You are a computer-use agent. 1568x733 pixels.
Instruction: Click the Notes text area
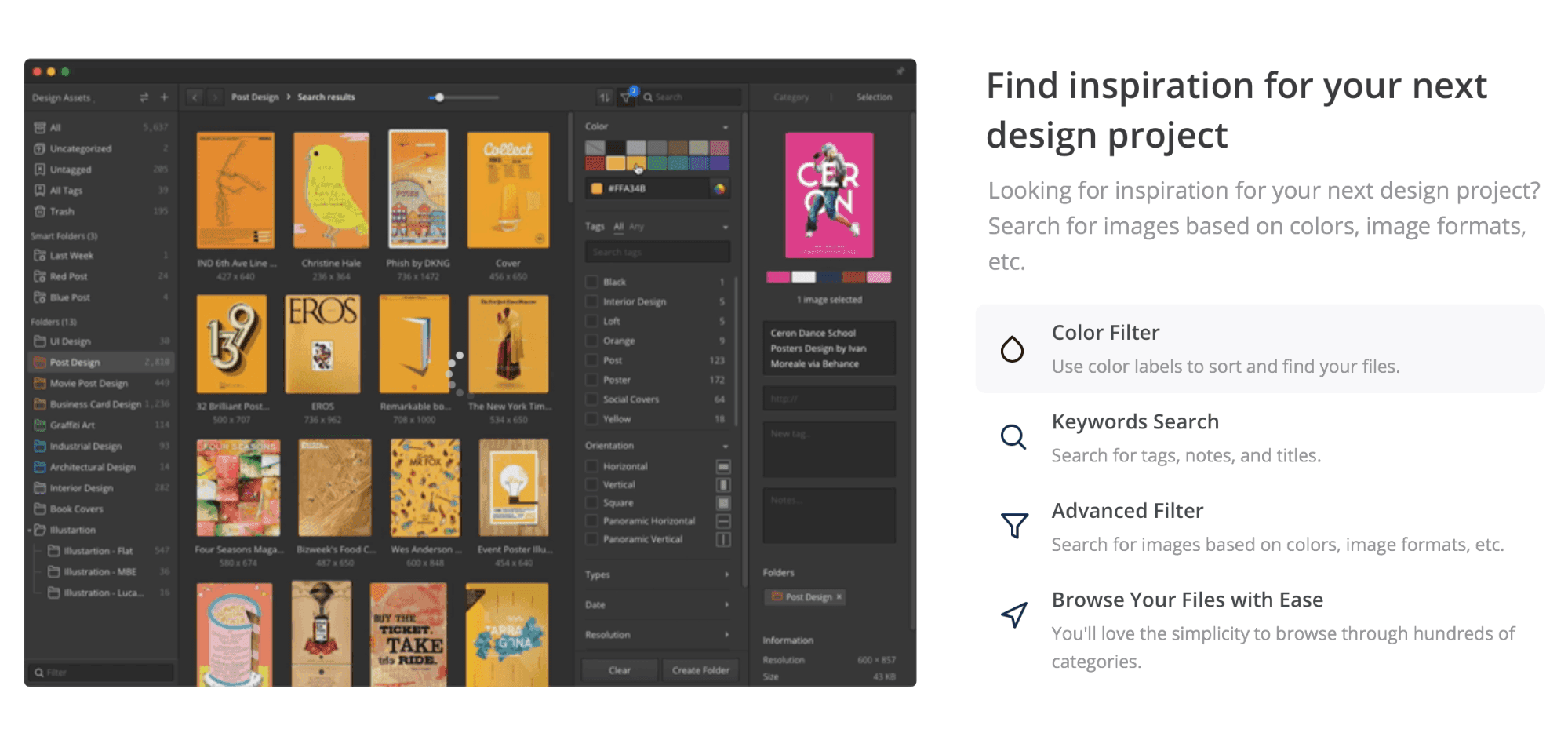click(x=829, y=516)
